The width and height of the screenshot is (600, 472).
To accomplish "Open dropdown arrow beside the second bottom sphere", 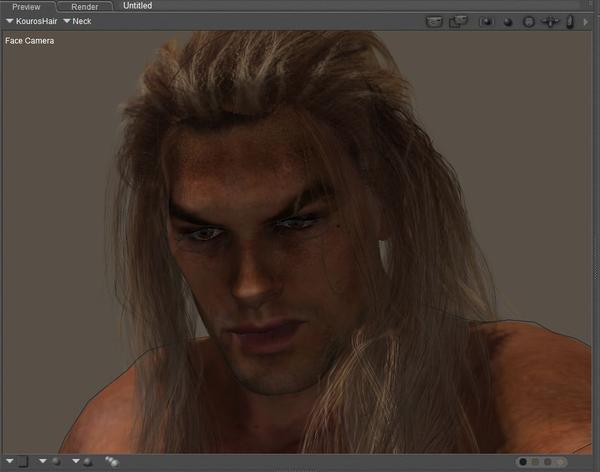I will 76,461.
